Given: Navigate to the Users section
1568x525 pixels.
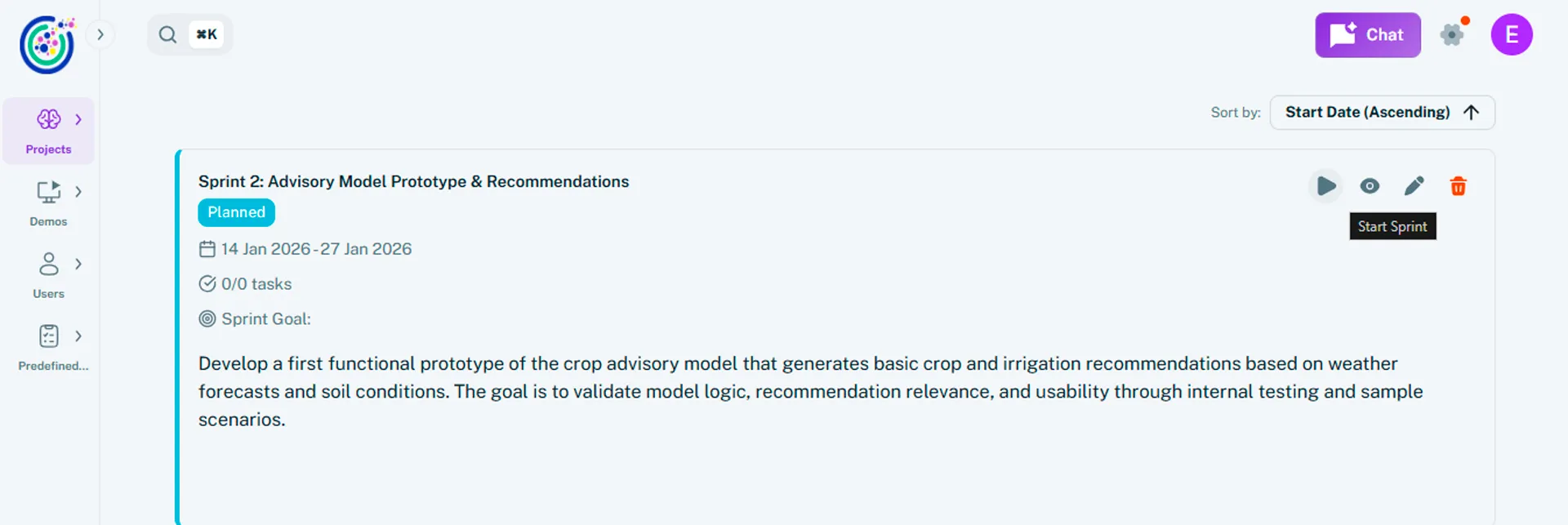Looking at the screenshot, I should [x=48, y=275].
